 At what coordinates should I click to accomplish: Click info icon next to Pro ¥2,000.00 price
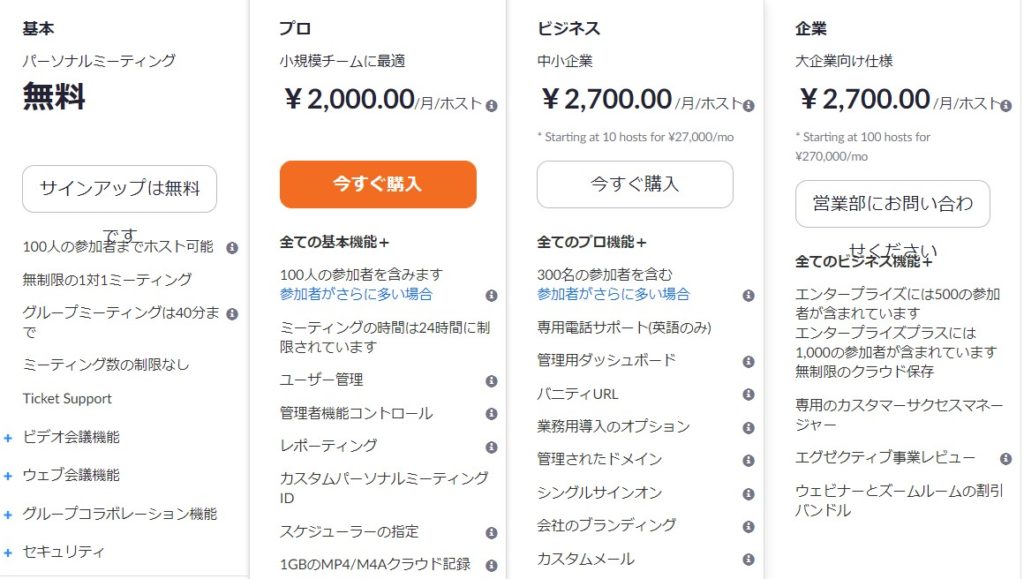(x=491, y=105)
